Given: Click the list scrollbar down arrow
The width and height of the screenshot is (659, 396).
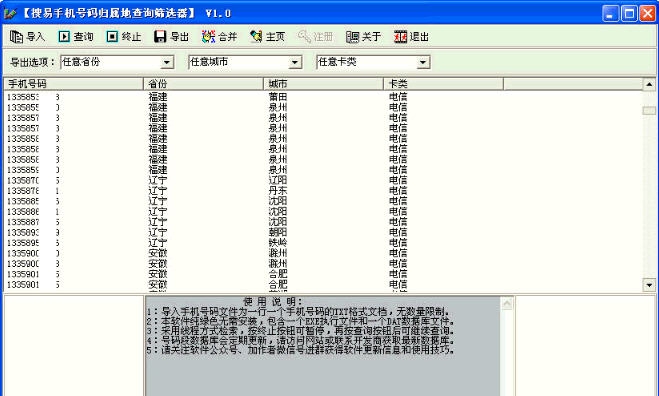Looking at the screenshot, I should coord(649,285).
